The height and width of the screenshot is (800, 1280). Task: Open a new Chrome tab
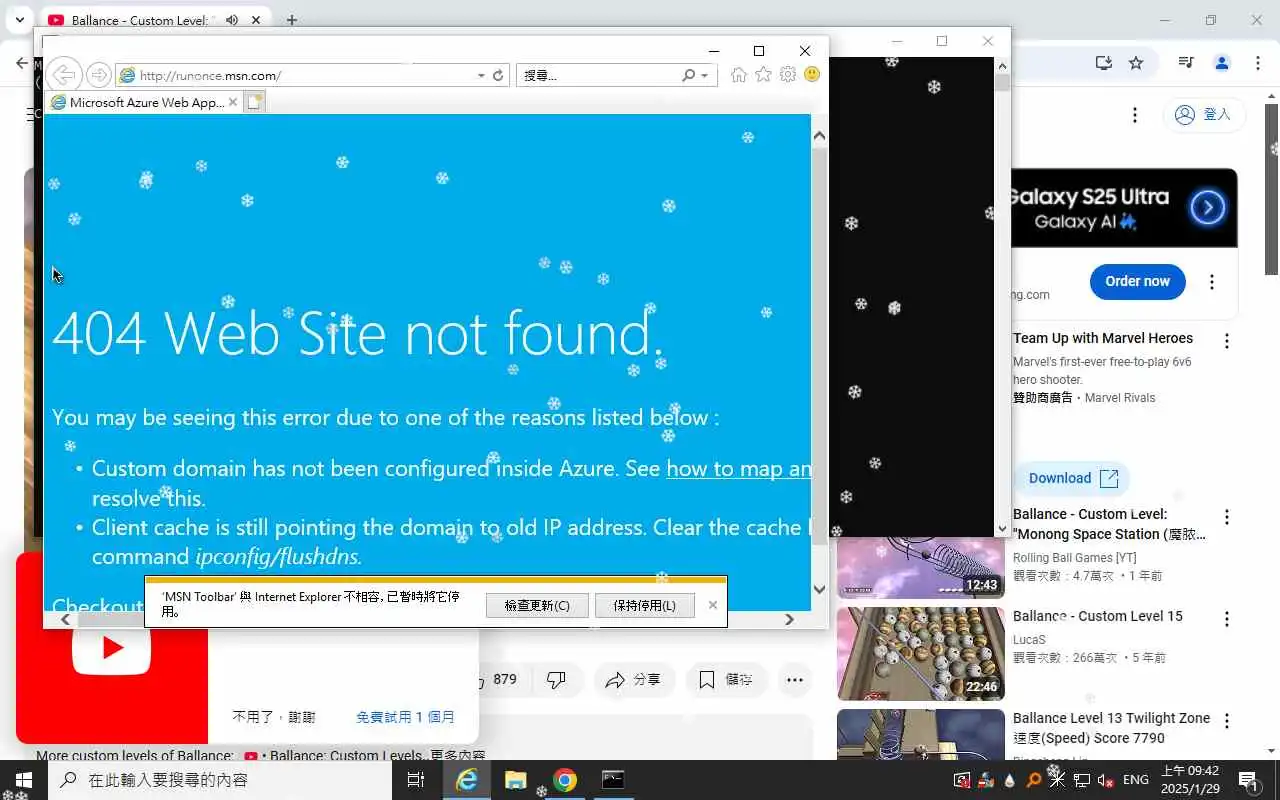point(292,20)
